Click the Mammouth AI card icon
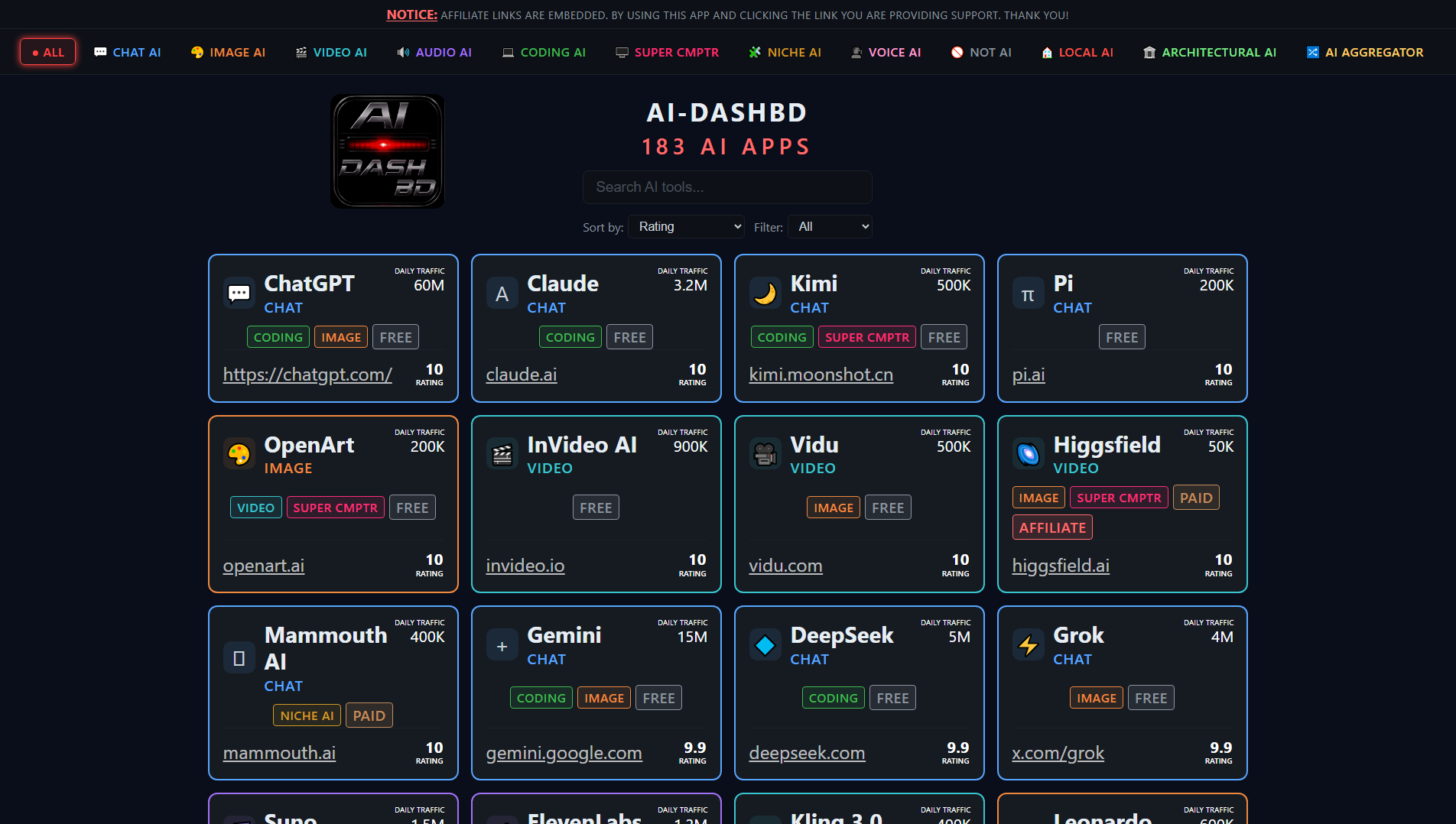 (239, 658)
